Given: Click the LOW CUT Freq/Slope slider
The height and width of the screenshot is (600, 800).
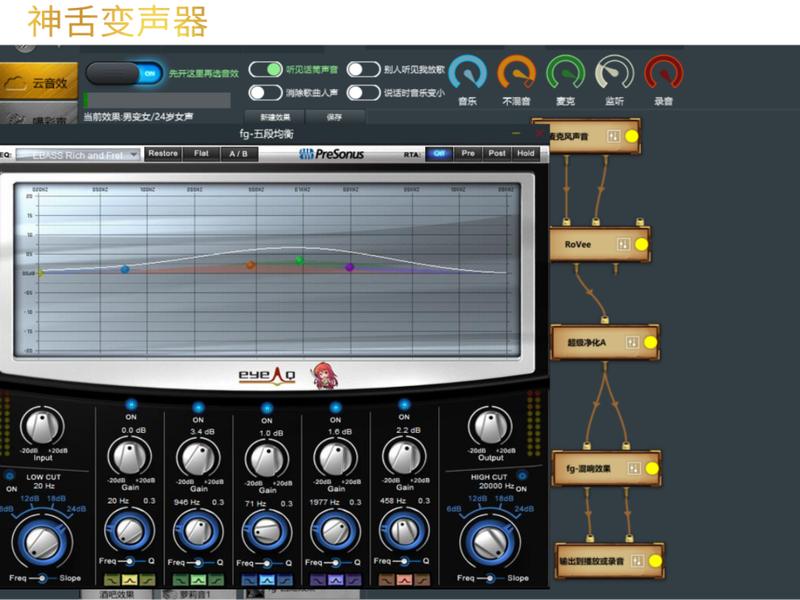Looking at the screenshot, I should coord(42,578).
